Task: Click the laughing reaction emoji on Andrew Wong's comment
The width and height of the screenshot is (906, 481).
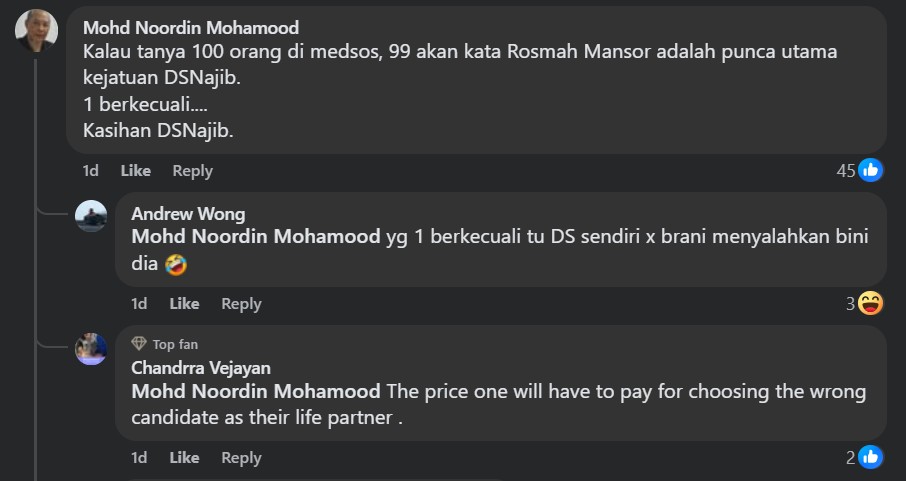Action: pyautogui.click(x=871, y=303)
